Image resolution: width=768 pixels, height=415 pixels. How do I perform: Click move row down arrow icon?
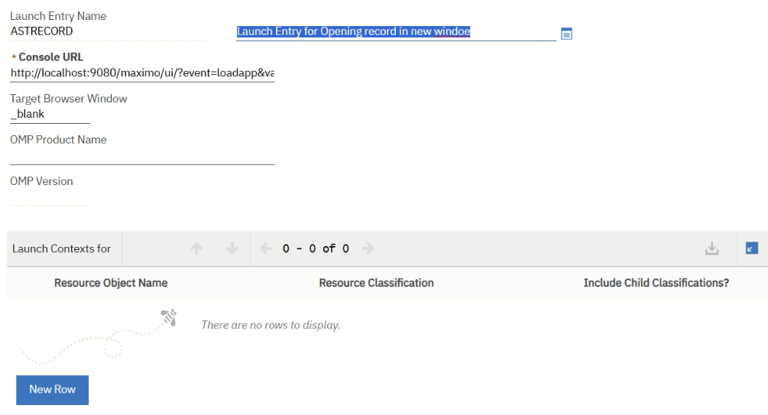coord(232,248)
